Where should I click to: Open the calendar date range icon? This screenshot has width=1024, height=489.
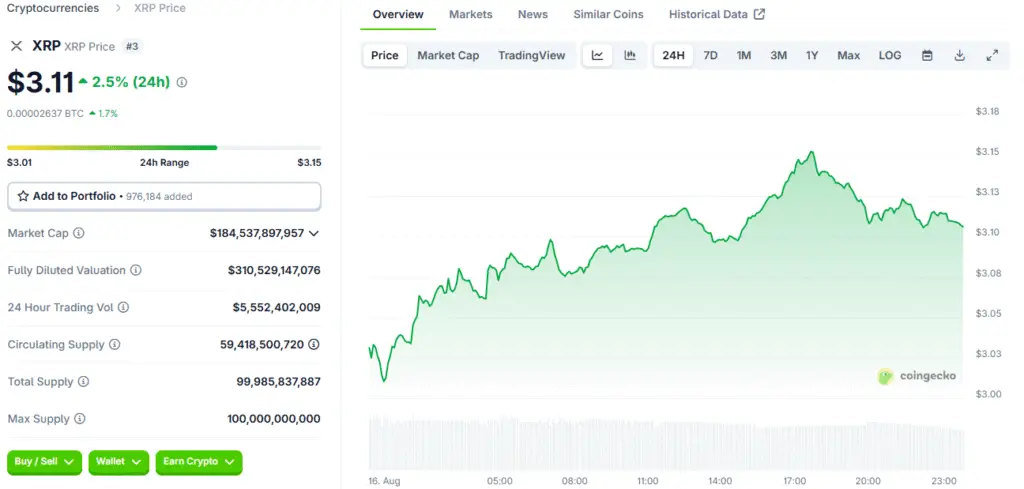tap(927, 55)
